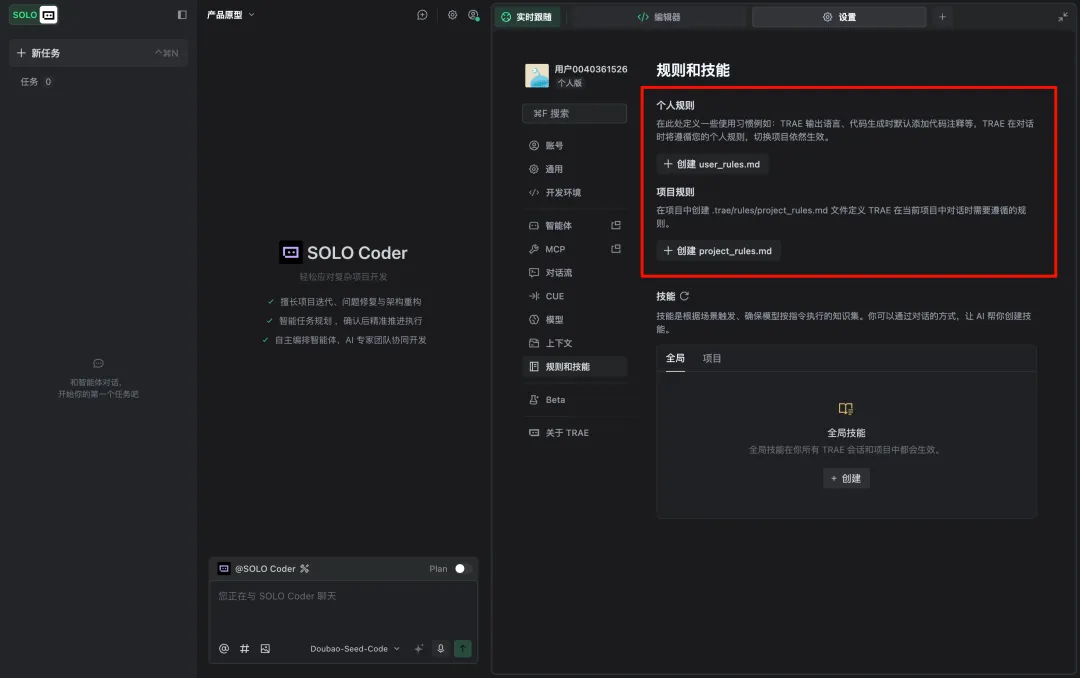Focus the 搜索 settings search field
This screenshot has width=1080, height=678.
pos(574,113)
